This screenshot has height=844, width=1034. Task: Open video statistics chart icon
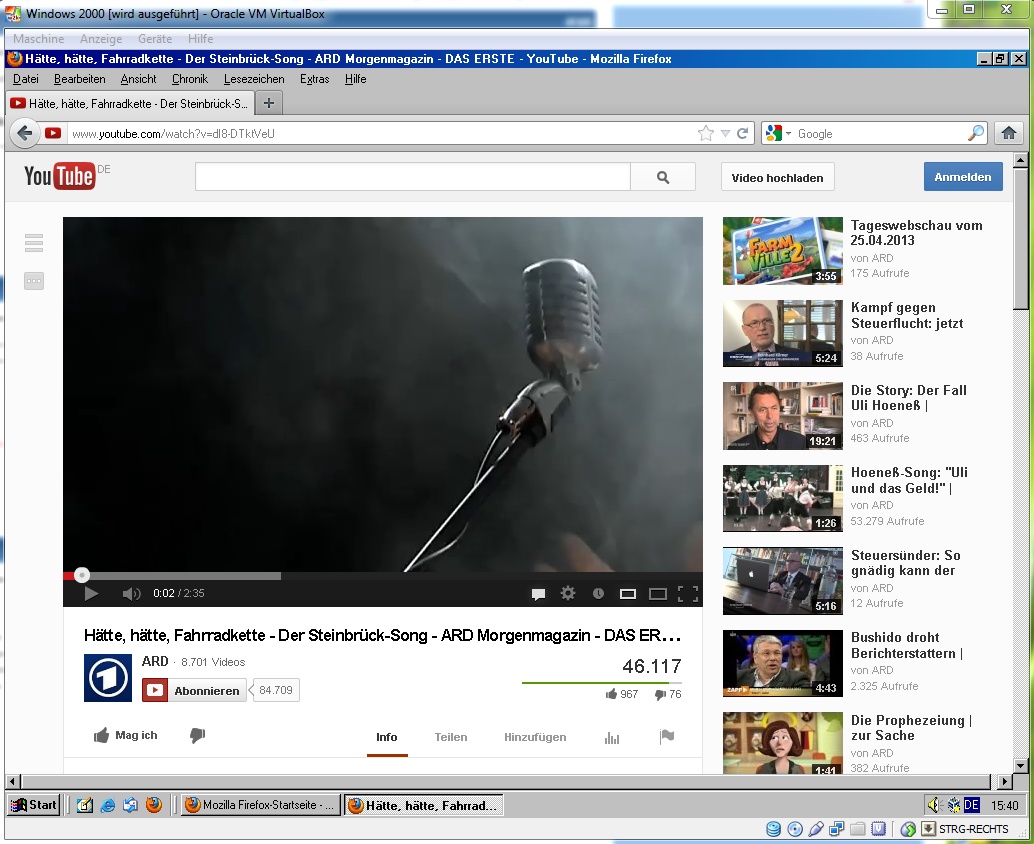[612, 737]
